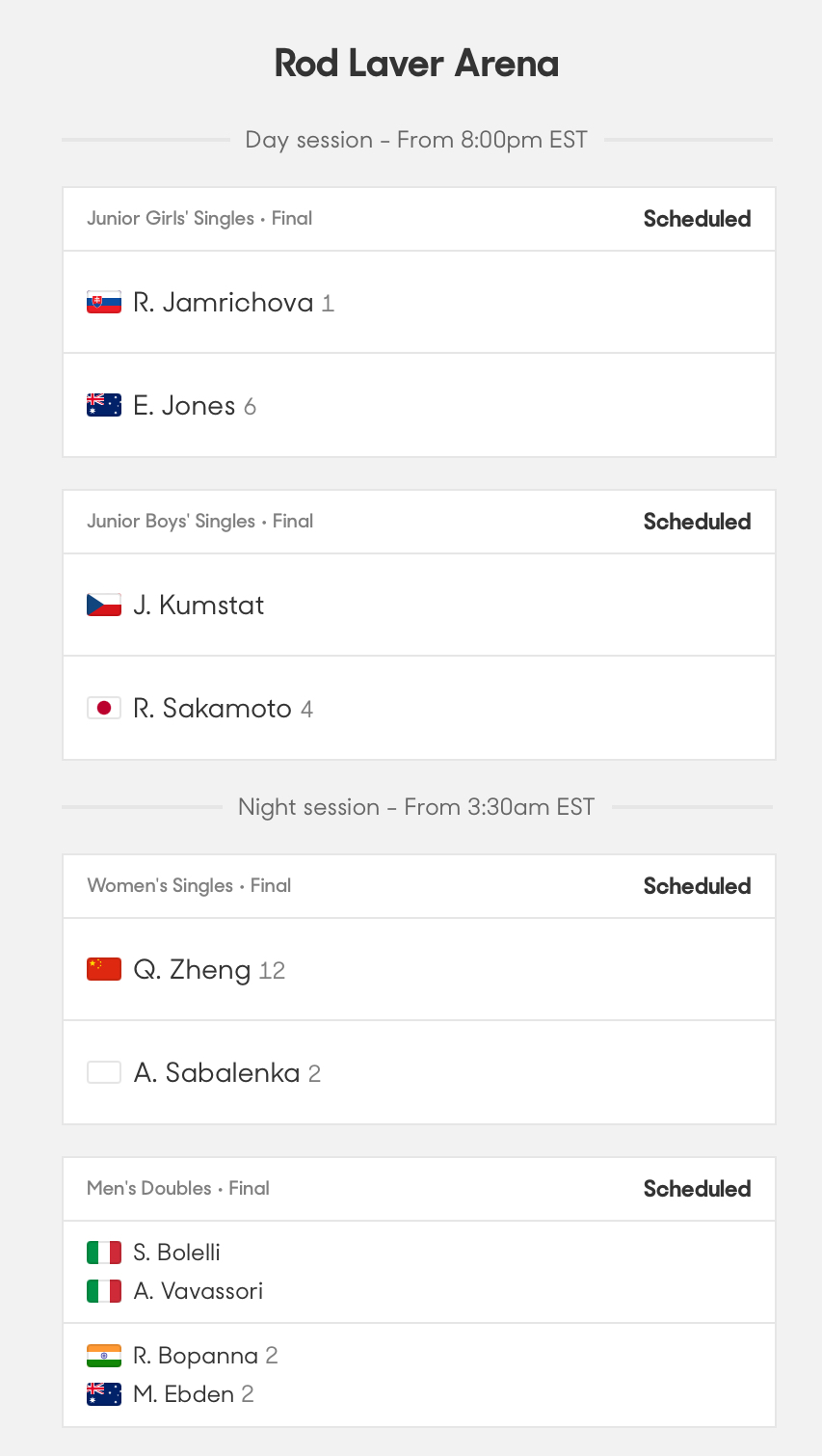
Task: Click Slovakia flag beside R. Jamrichova
Action: [x=104, y=303]
